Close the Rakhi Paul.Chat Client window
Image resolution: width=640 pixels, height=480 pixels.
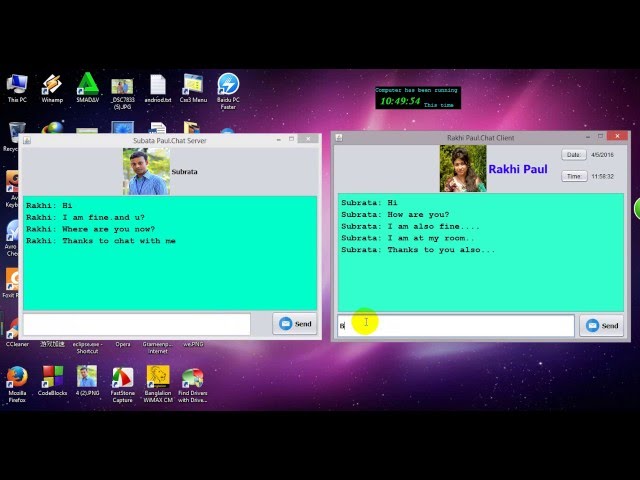coord(617,136)
